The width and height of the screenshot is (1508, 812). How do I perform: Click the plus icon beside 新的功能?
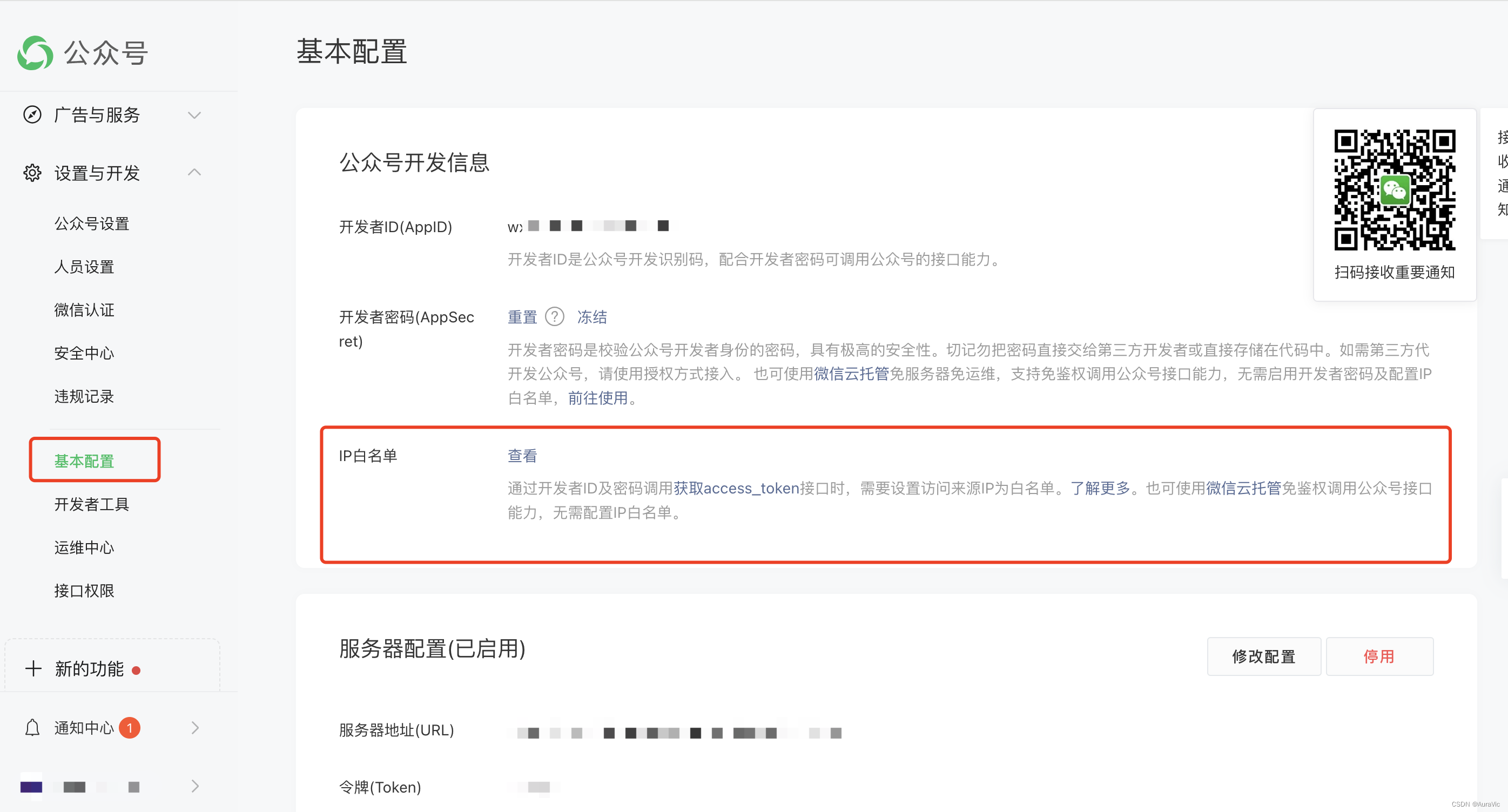tap(33, 669)
